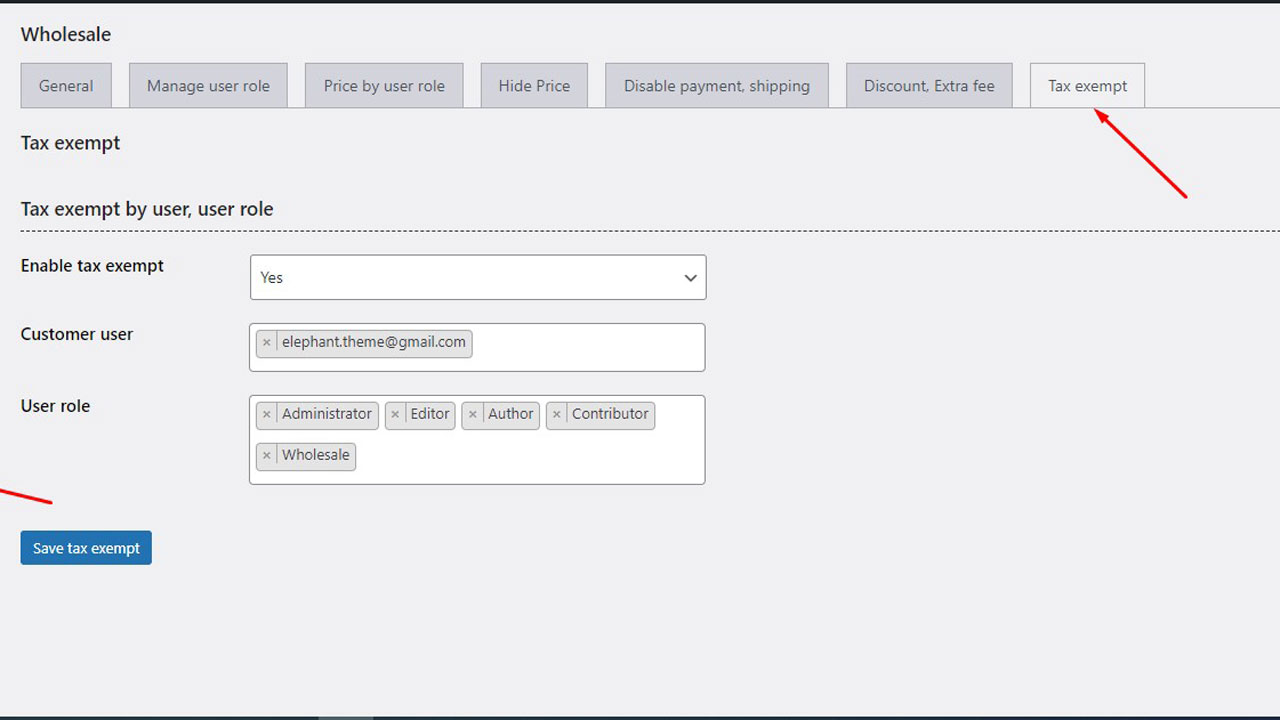Select the Tax exempt tab

pyautogui.click(x=1087, y=86)
